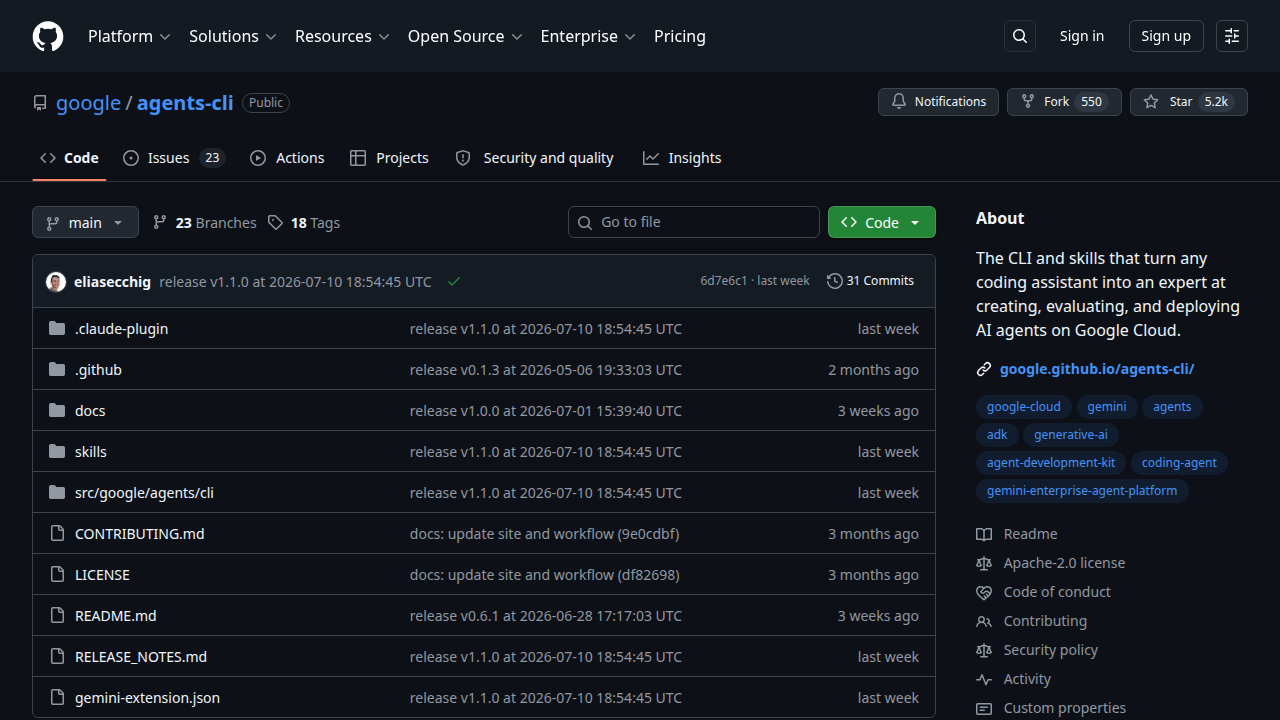Click the license scale icon
This screenshot has width=1280, height=720.
(x=984, y=564)
